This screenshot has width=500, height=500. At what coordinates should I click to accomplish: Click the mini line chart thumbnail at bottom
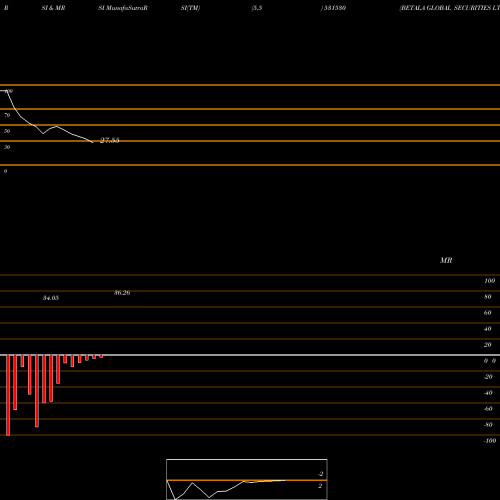pos(247,479)
